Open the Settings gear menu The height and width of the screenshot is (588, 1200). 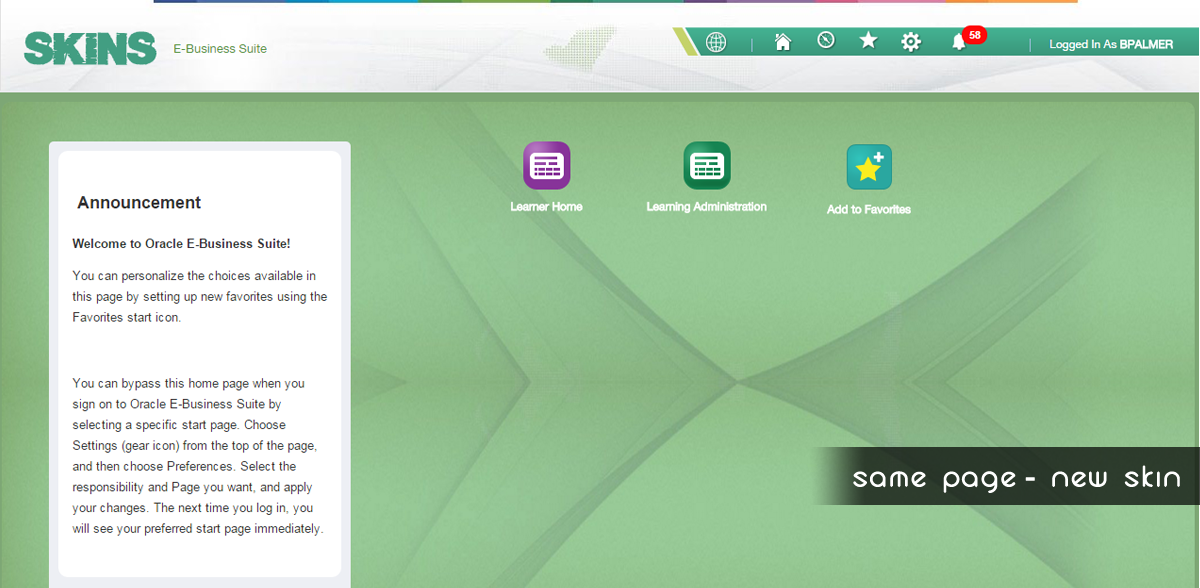(911, 42)
